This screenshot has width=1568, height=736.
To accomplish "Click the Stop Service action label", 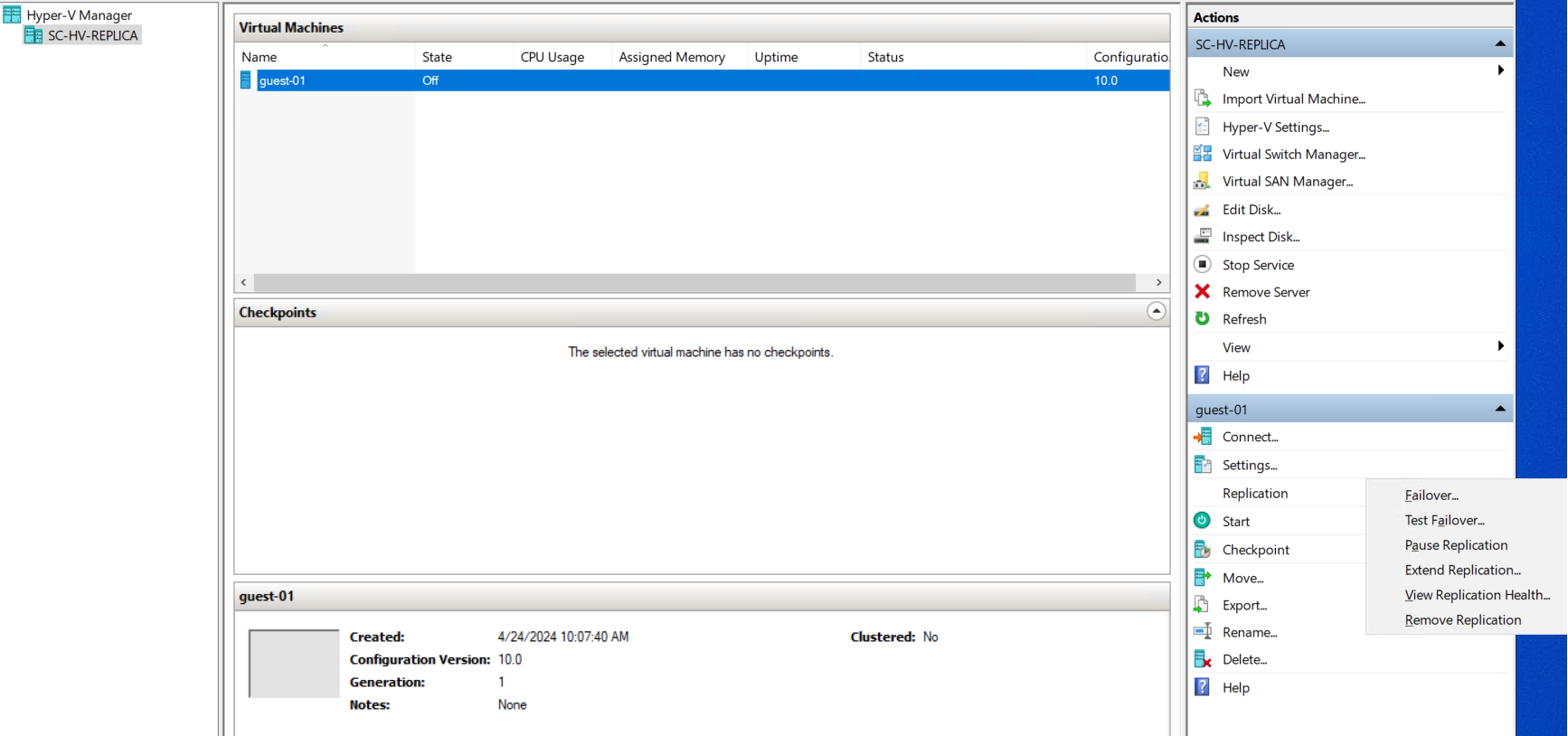I will [1258, 265].
